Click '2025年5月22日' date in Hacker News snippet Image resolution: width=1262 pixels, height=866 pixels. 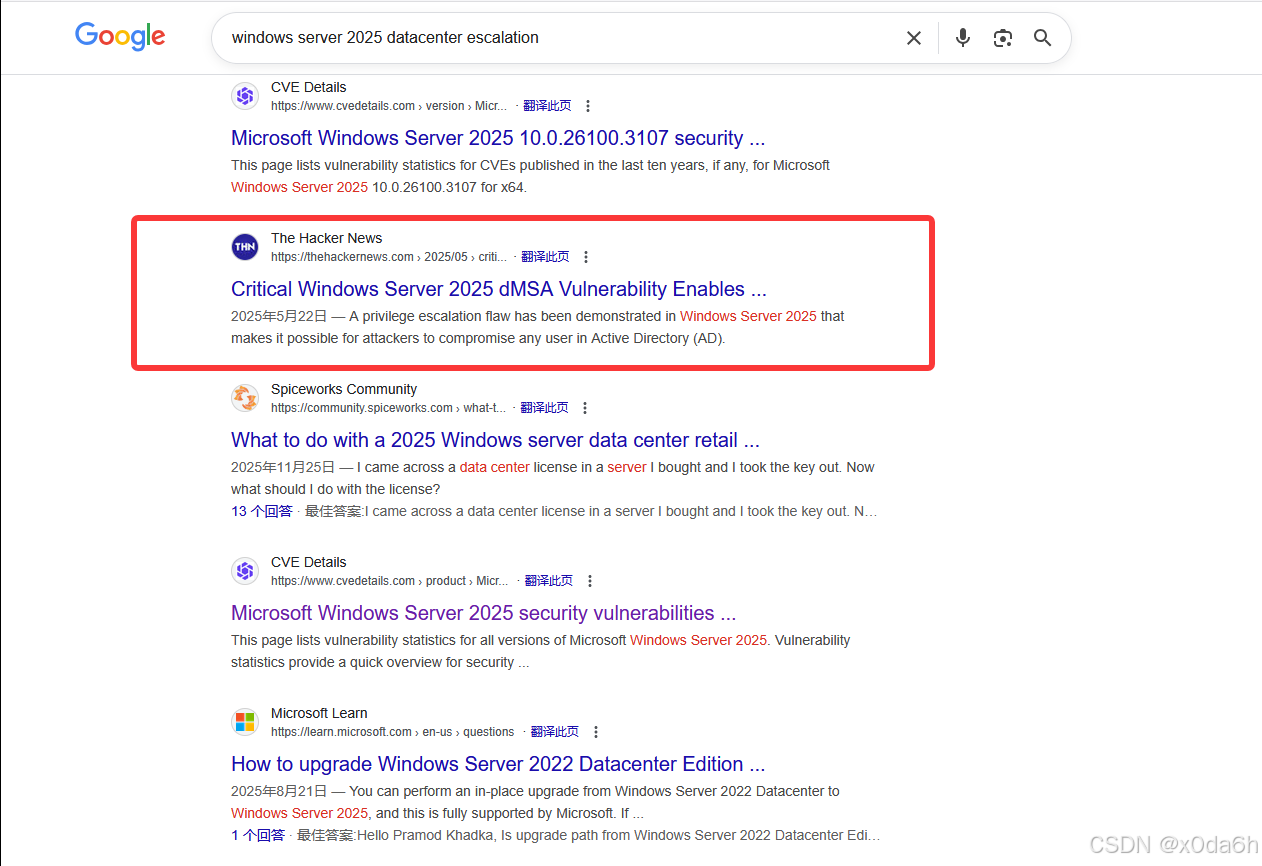coord(279,316)
